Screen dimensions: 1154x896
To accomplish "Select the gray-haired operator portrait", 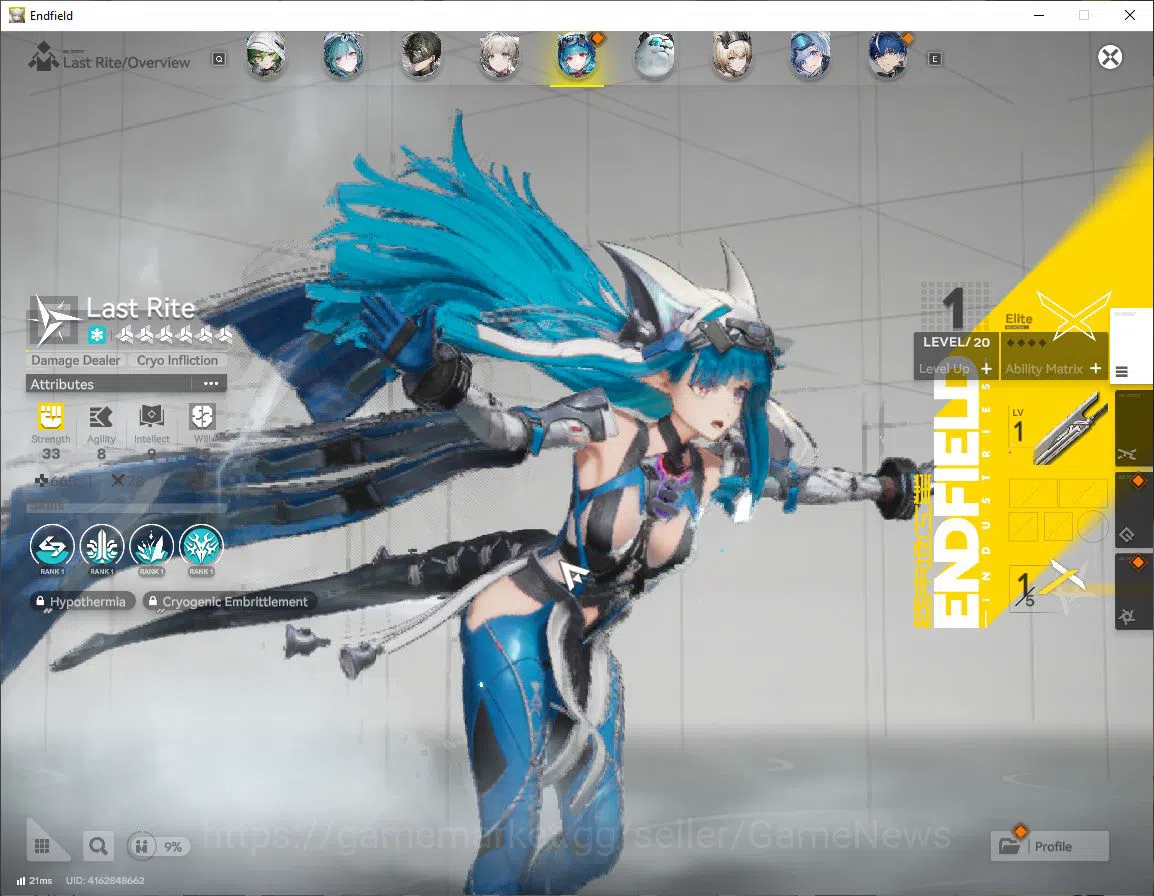I will [499, 55].
